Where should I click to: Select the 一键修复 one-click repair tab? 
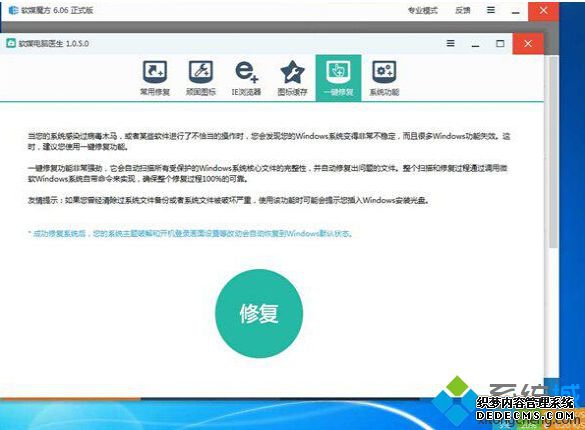click(338, 78)
